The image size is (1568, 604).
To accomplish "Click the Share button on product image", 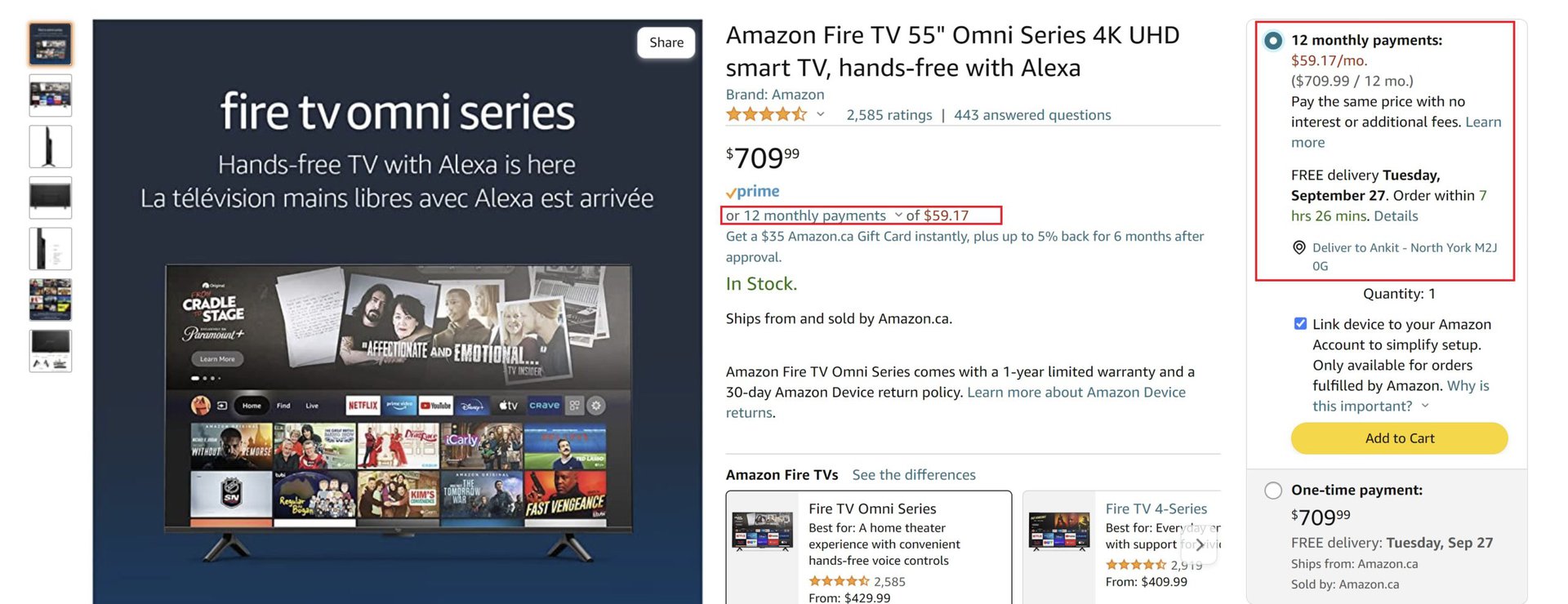I will pyautogui.click(x=666, y=42).
